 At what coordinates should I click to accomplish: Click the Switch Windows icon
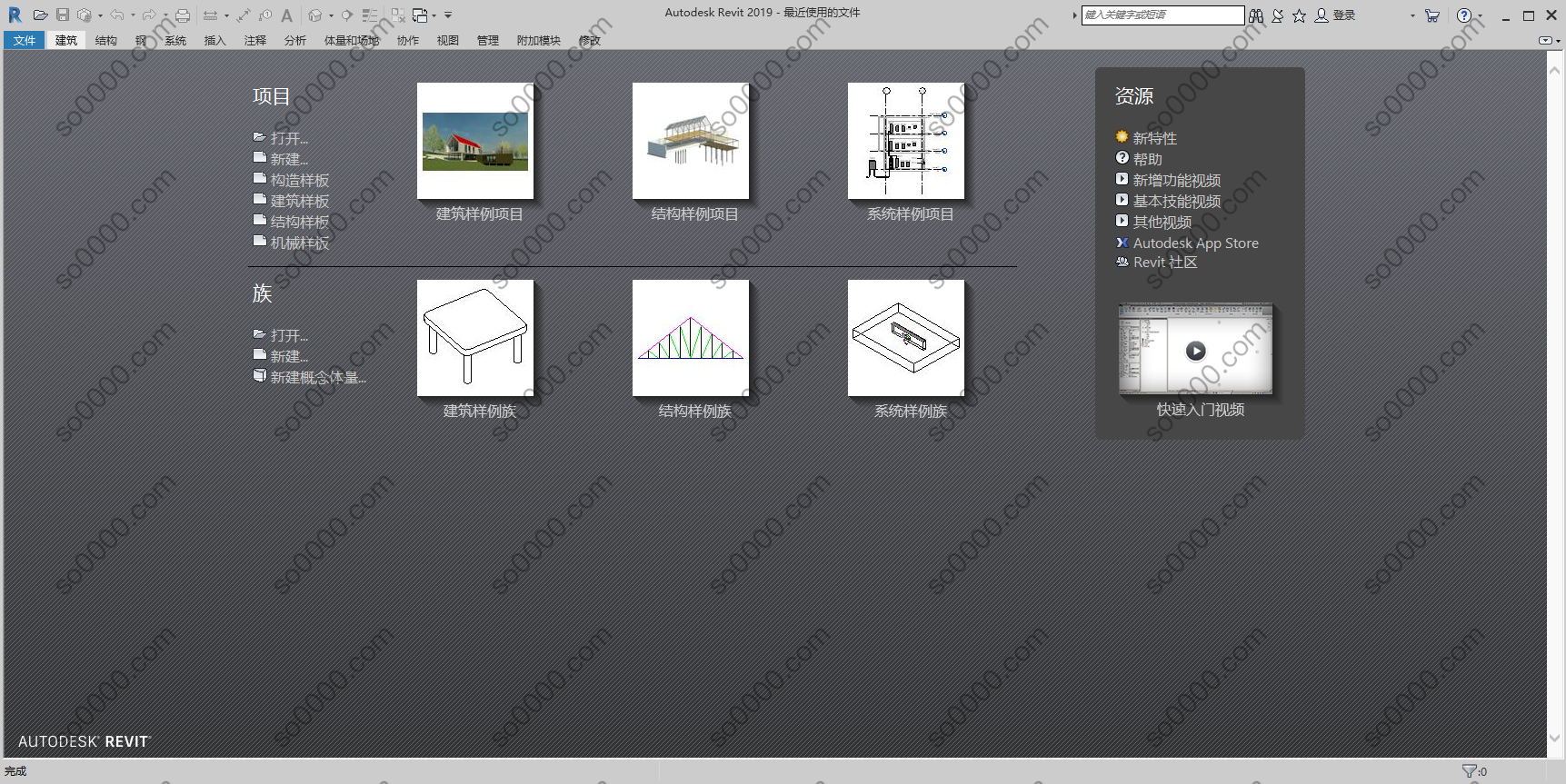[x=420, y=15]
